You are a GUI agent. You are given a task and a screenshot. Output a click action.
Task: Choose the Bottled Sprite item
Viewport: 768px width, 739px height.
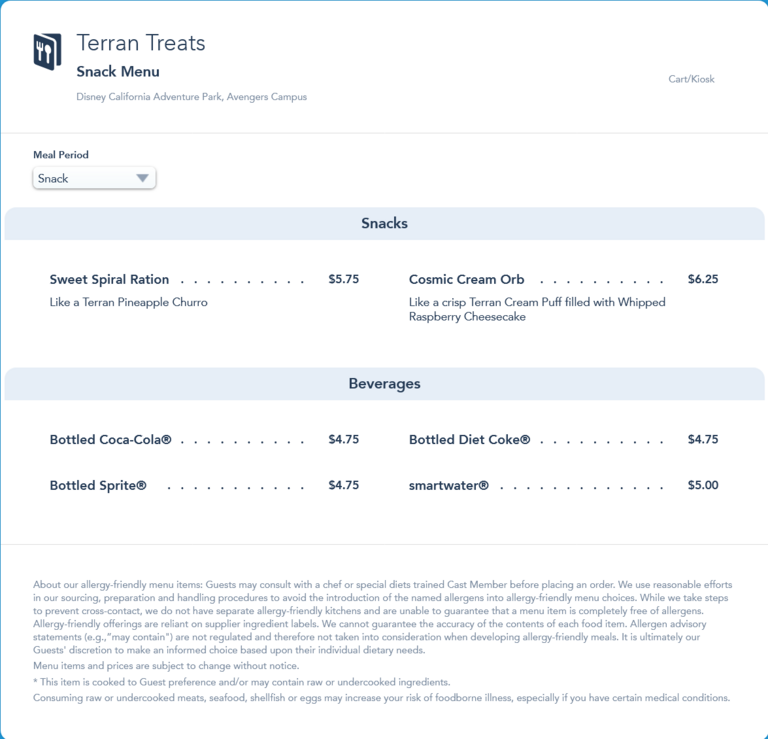(x=98, y=486)
